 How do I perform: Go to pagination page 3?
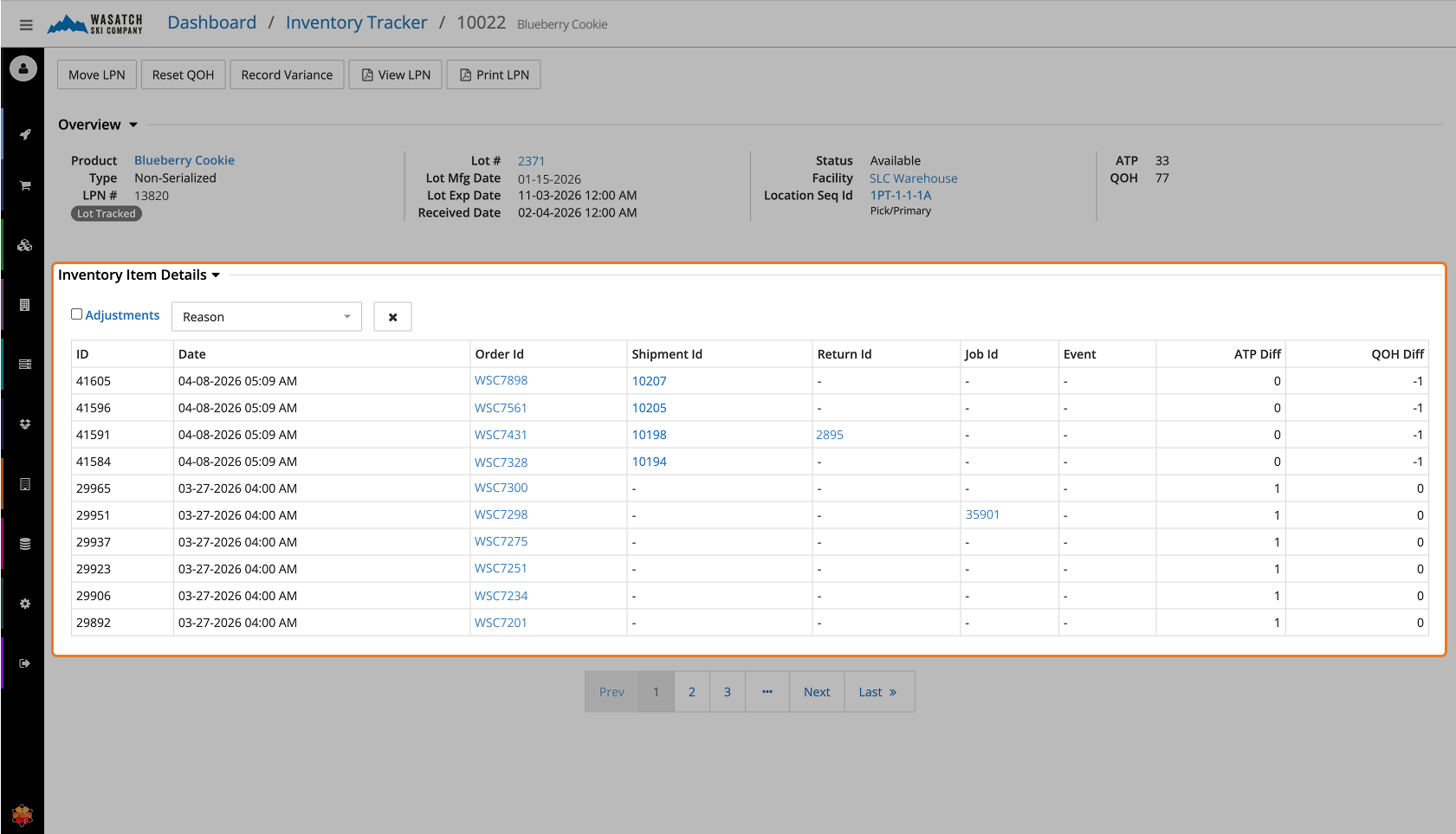pyautogui.click(x=728, y=692)
